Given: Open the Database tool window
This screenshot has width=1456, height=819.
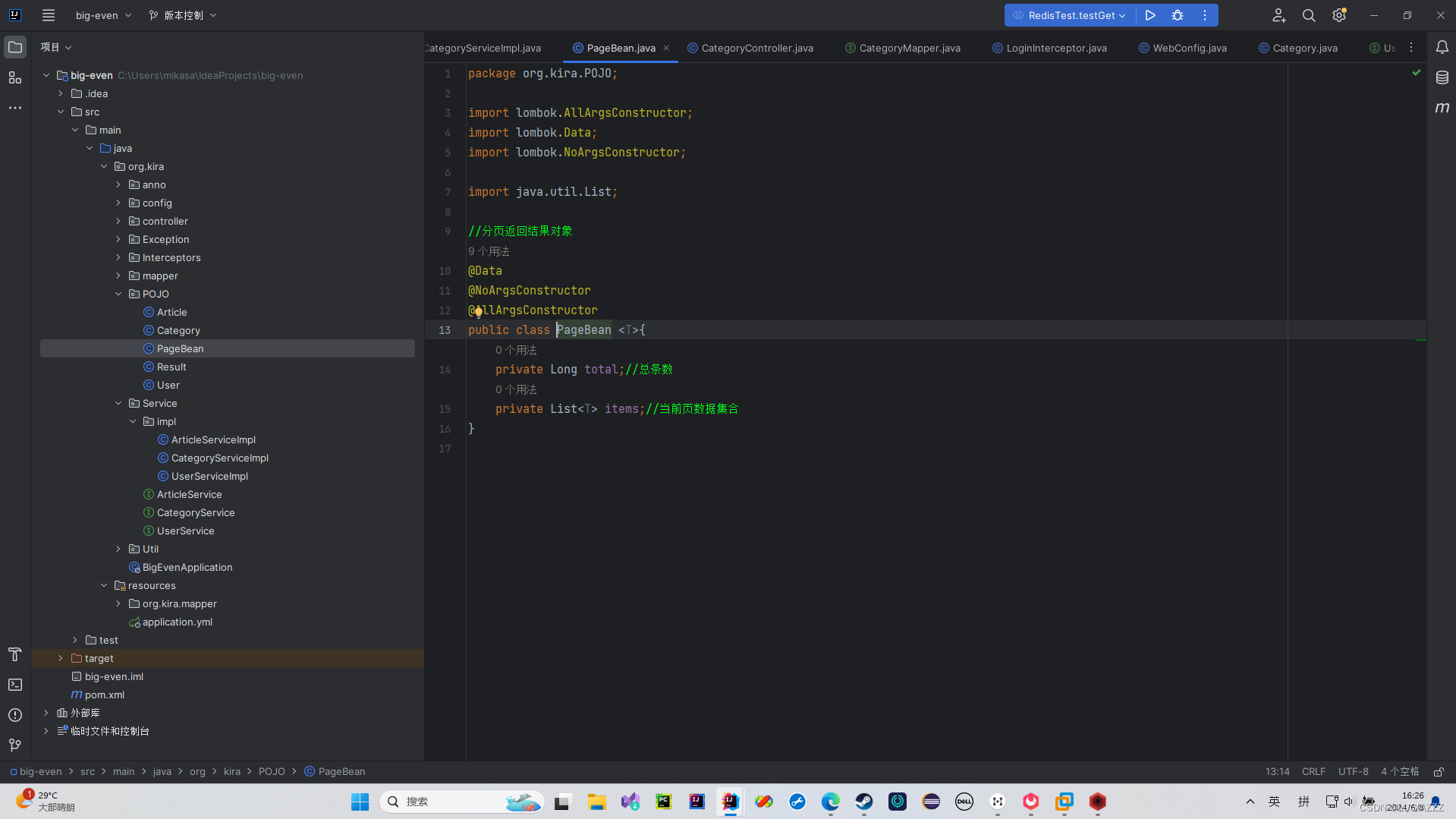Looking at the screenshot, I should 1442,77.
